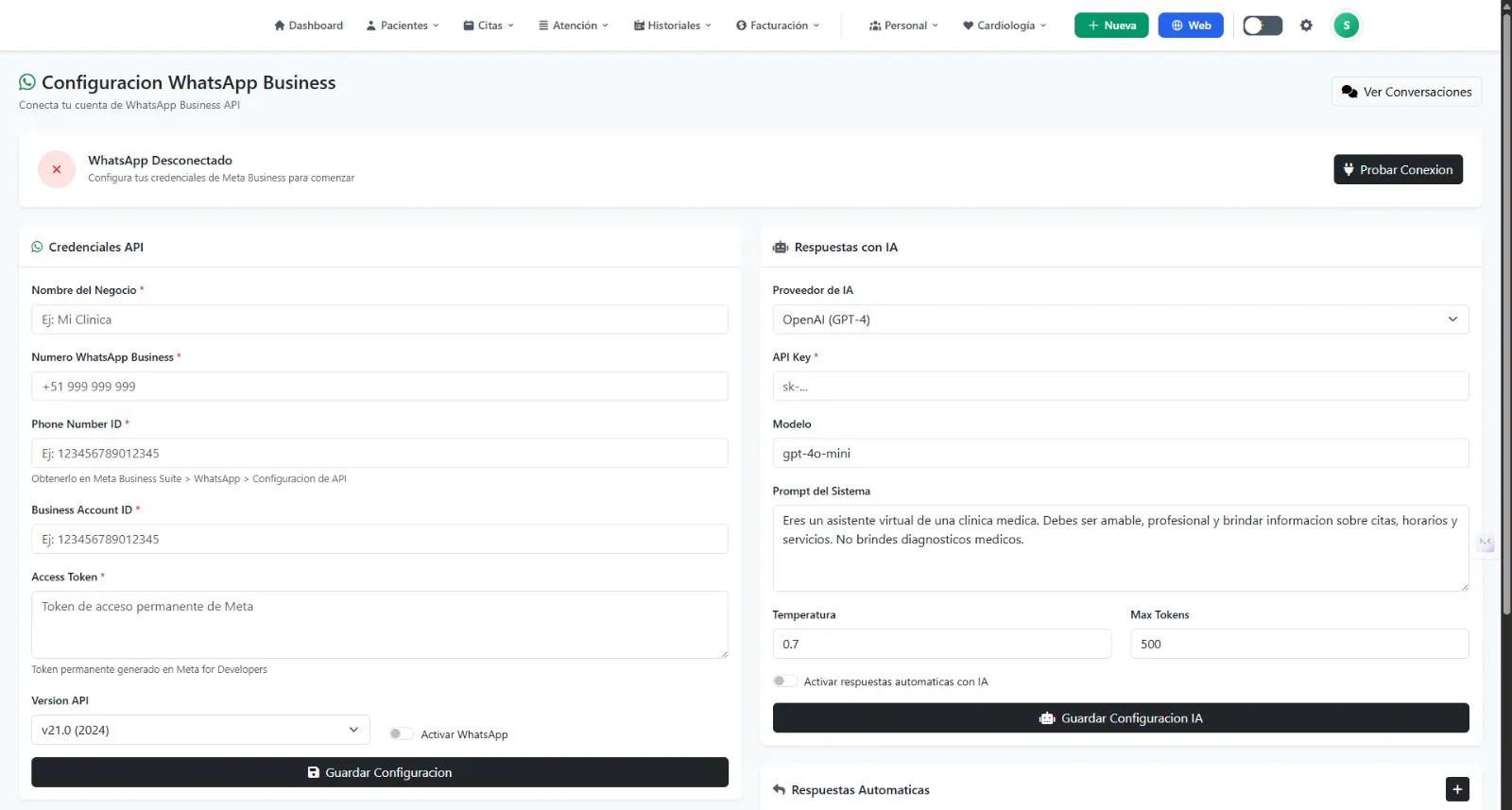Click the side panel widget at right edge
This screenshot has height=810, width=1512.
(1486, 543)
